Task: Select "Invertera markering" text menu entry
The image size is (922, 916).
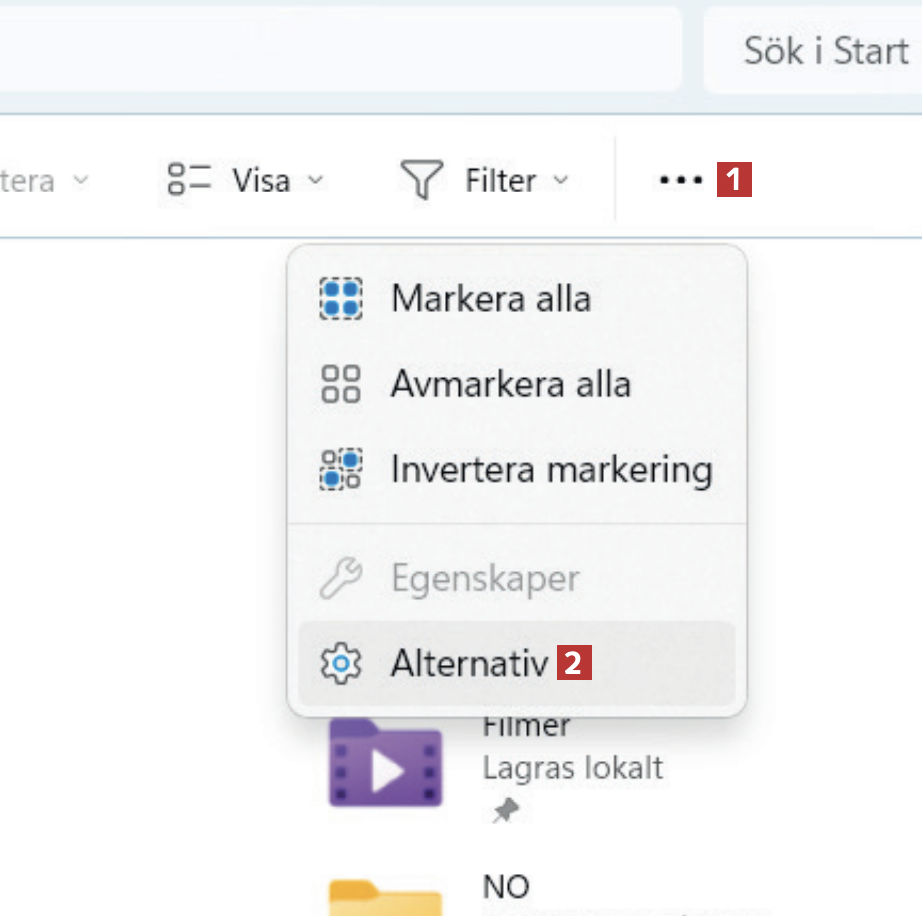Action: pos(551,469)
